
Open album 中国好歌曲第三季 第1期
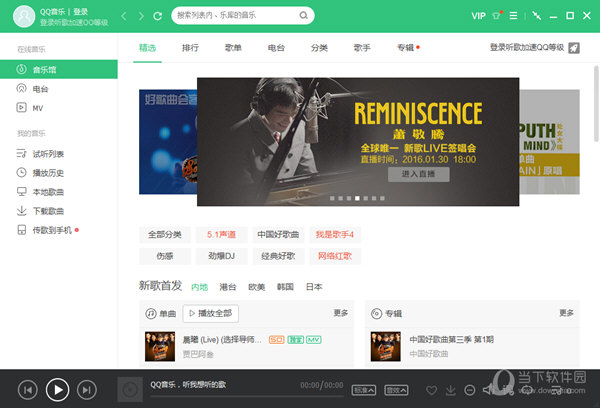[452, 339]
